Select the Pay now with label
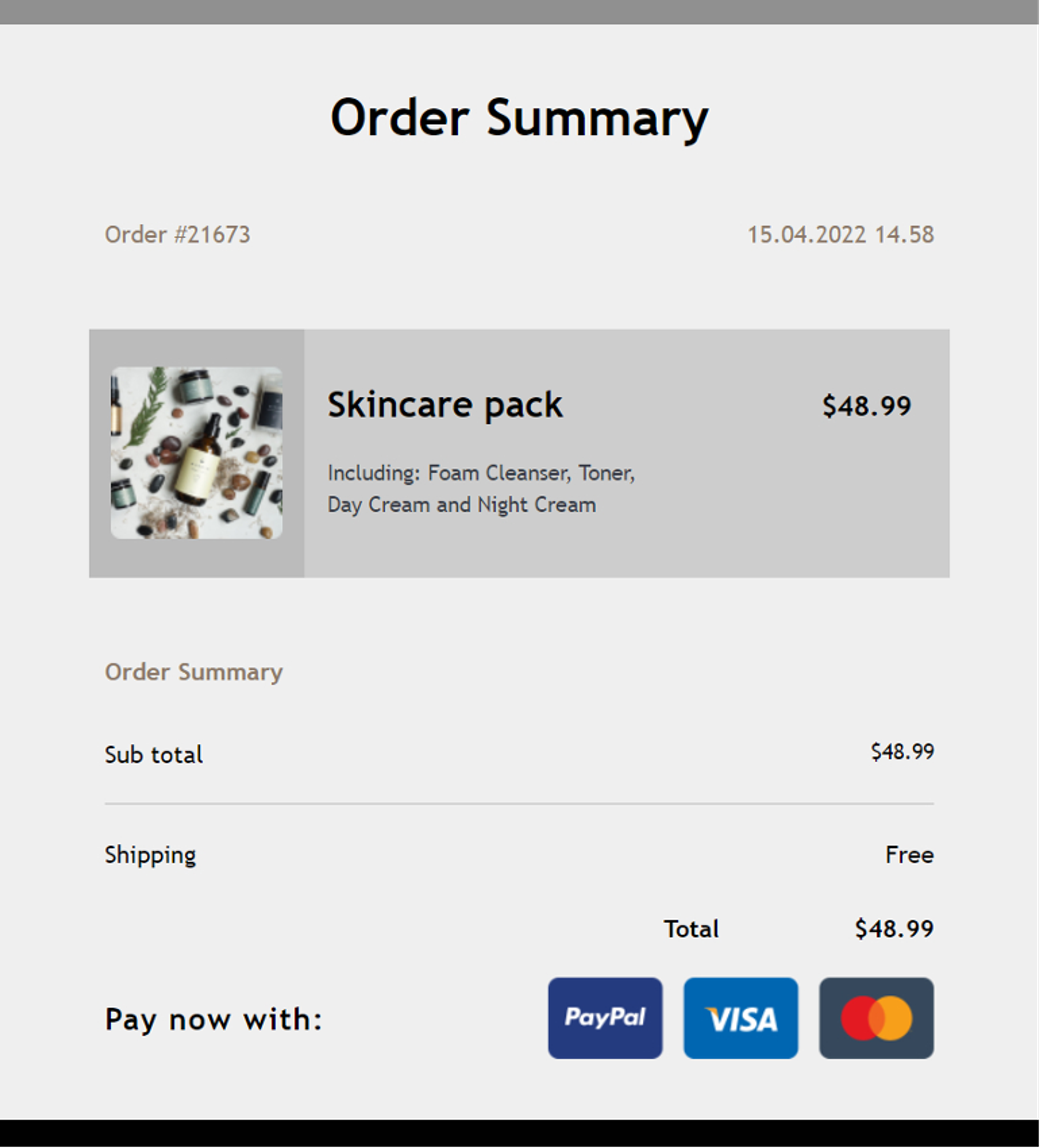This screenshot has width=1040, height=1148. [x=213, y=1019]
